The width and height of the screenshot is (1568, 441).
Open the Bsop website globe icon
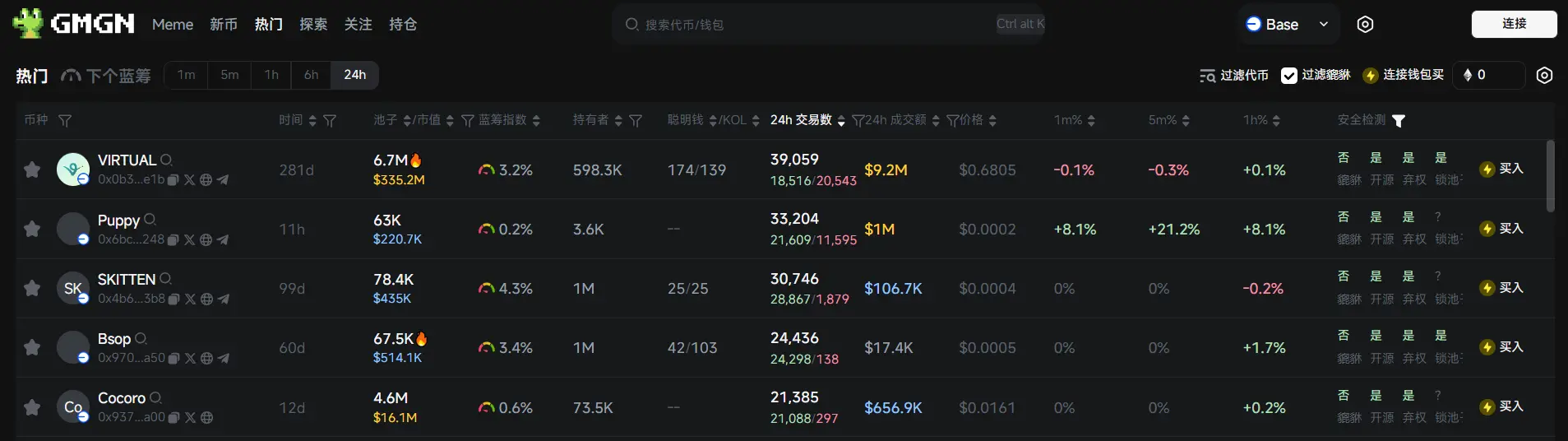(x=206, y=358)
